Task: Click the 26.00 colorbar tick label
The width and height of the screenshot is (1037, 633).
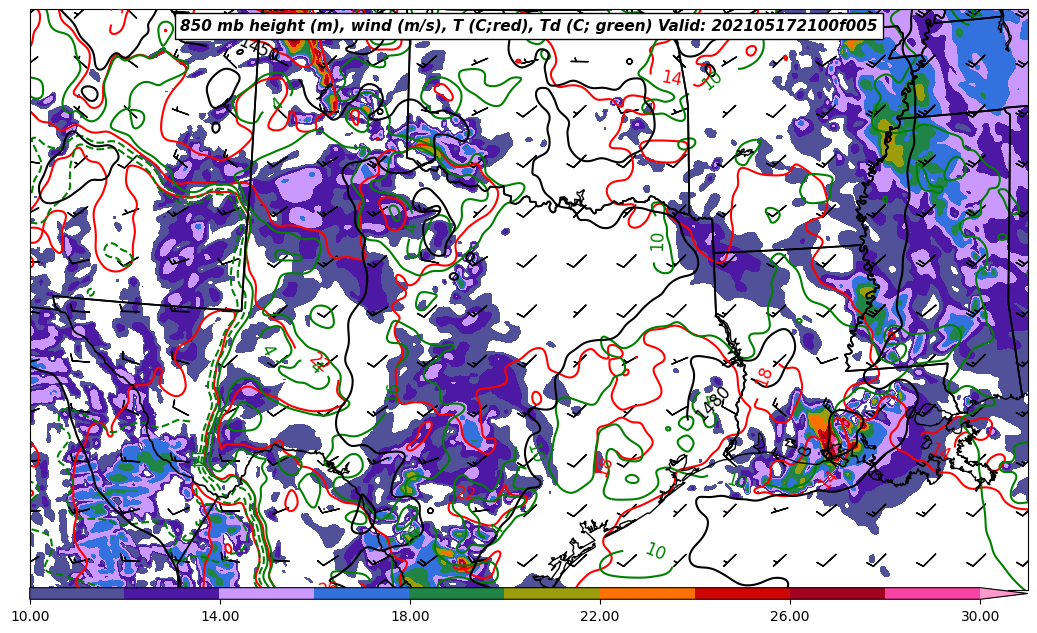Action: point(790,616)
